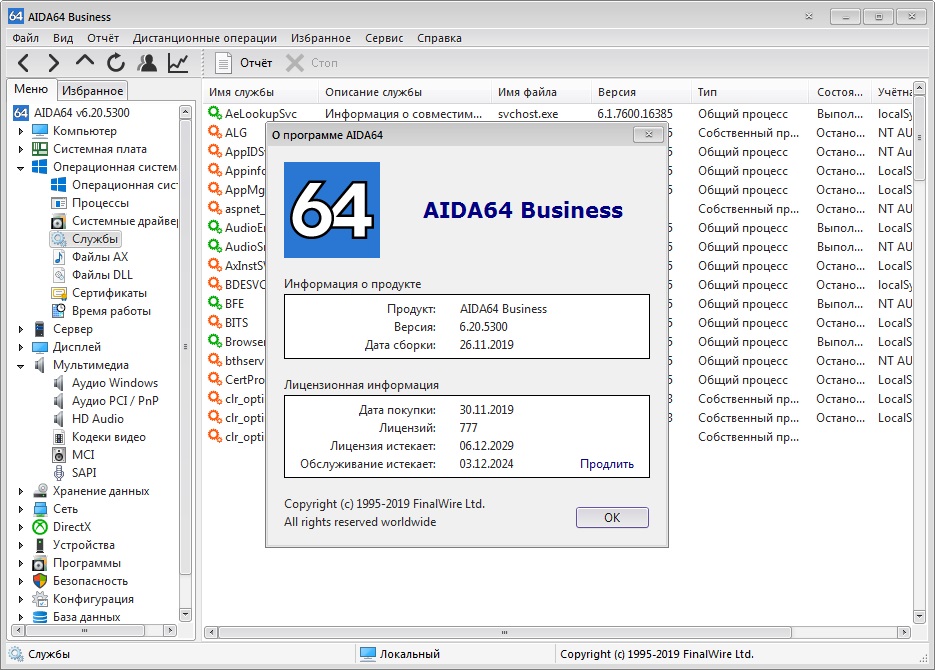Select Безопасность shield icon in tree
Image resolution: width=935 pixels, height=670 pixels.
[x=40, y=580]
